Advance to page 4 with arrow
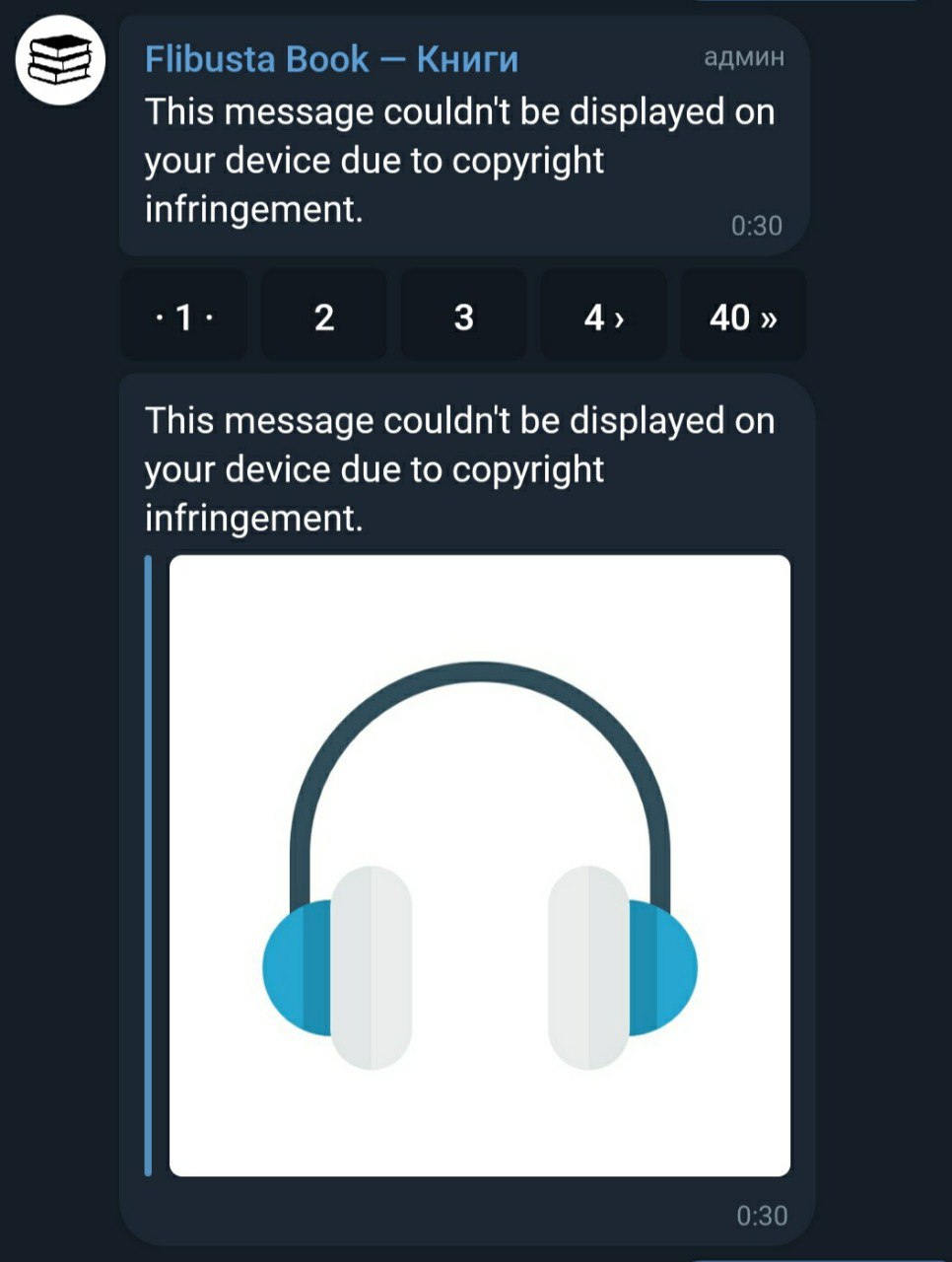The height and width of the screenshot is (1262, 952). pyautogui.click(x=604, y=317)
